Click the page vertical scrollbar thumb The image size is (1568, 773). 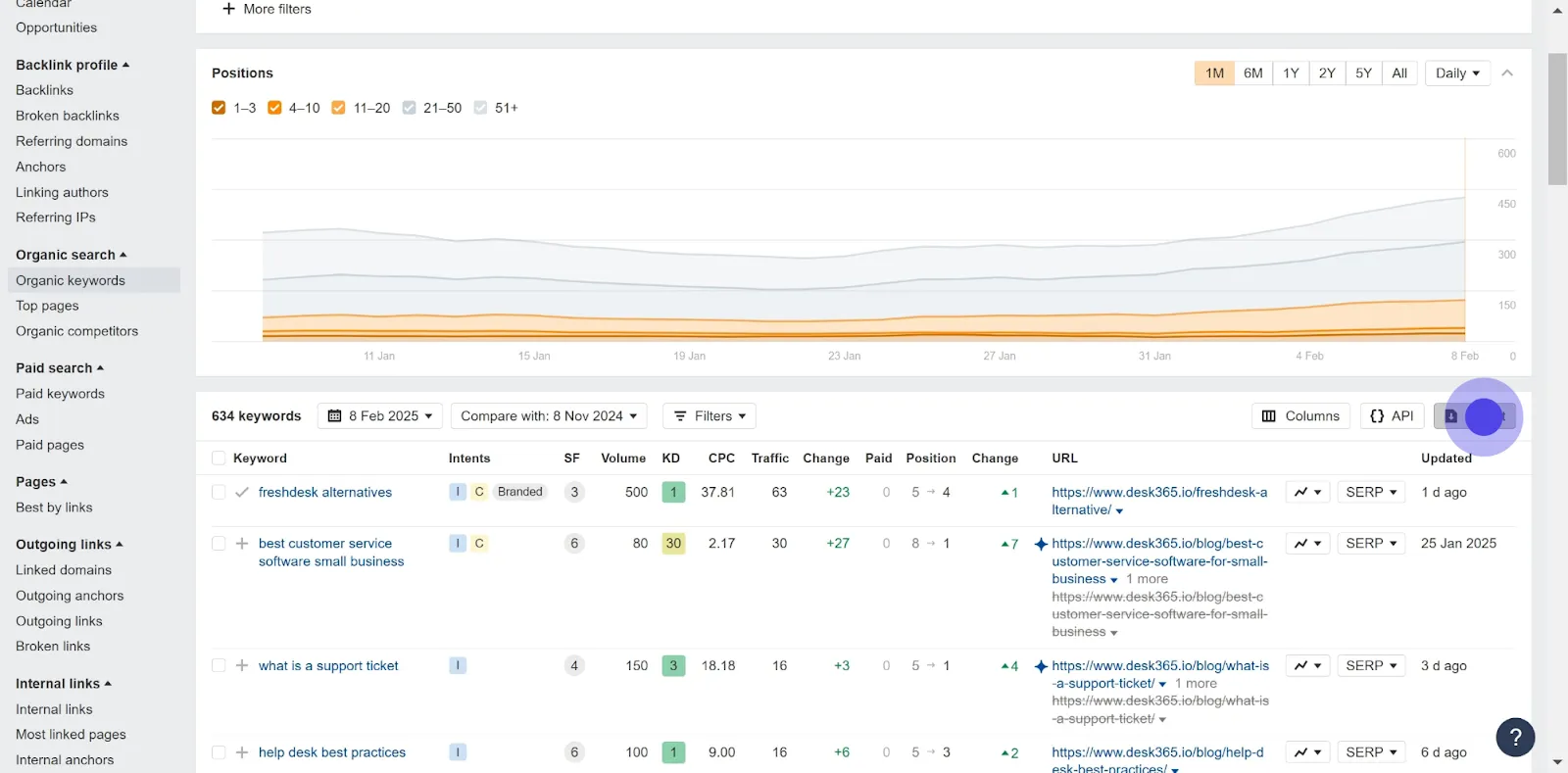[x=1557, y=120]
